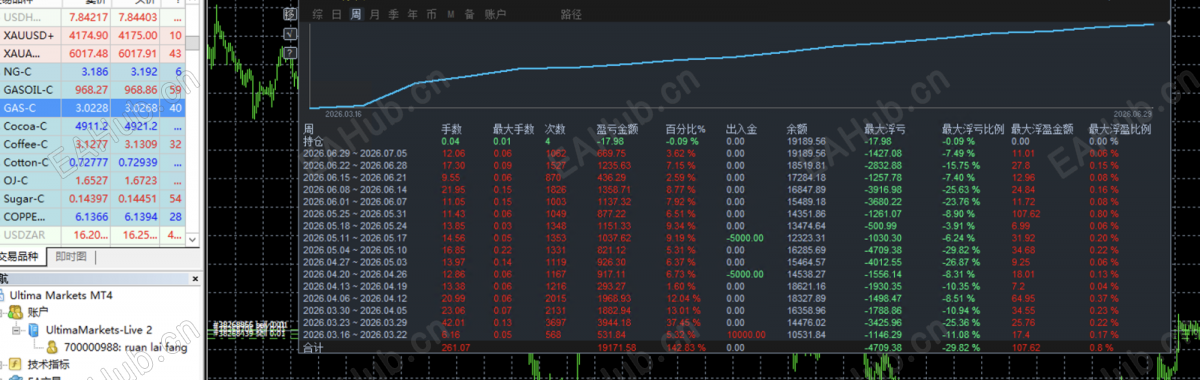Open the 路径 path tab
This screenshot has height=380, width=1200.
[x=571, y=14]
